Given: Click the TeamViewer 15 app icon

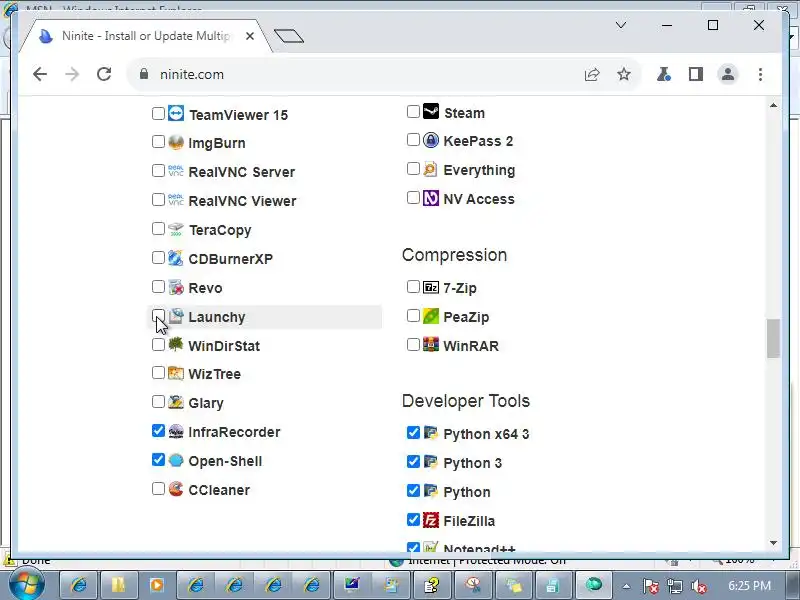Looking at the screenshot, I should coord(176,113).
